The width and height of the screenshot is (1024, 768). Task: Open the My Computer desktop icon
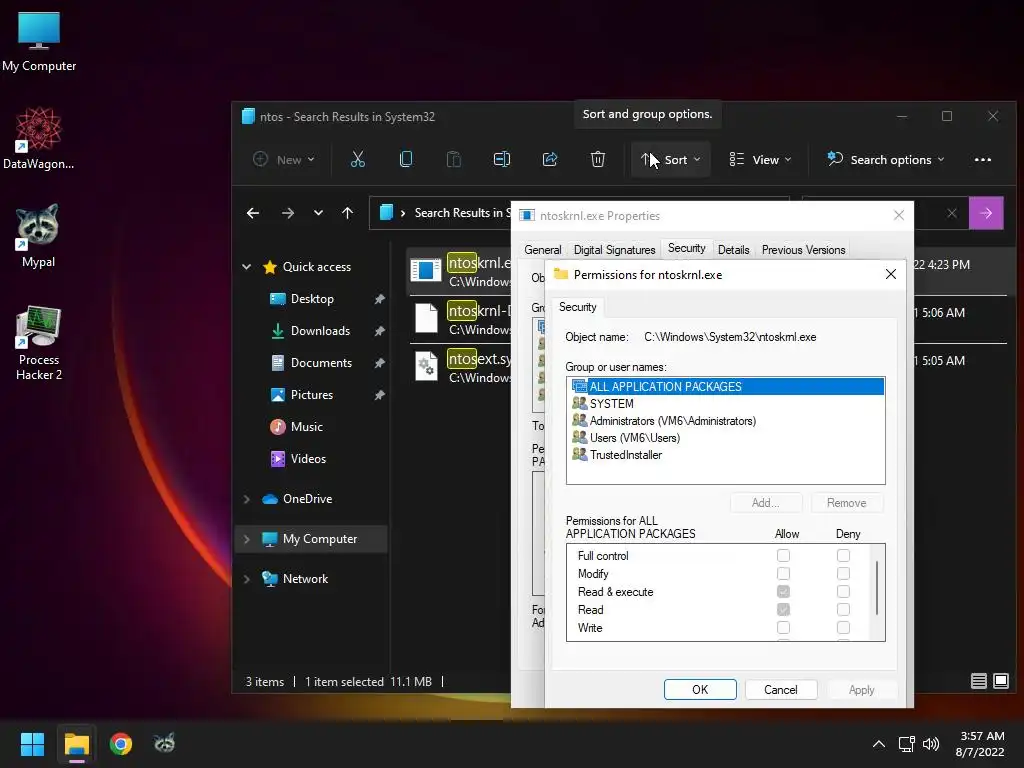click(x=39, y=41)
